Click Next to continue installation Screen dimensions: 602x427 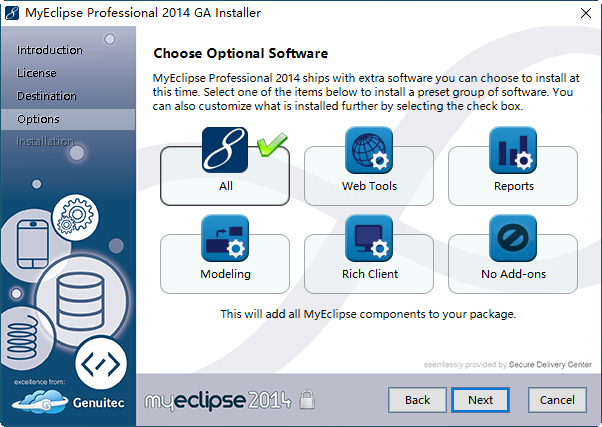(x=480, y=399)
